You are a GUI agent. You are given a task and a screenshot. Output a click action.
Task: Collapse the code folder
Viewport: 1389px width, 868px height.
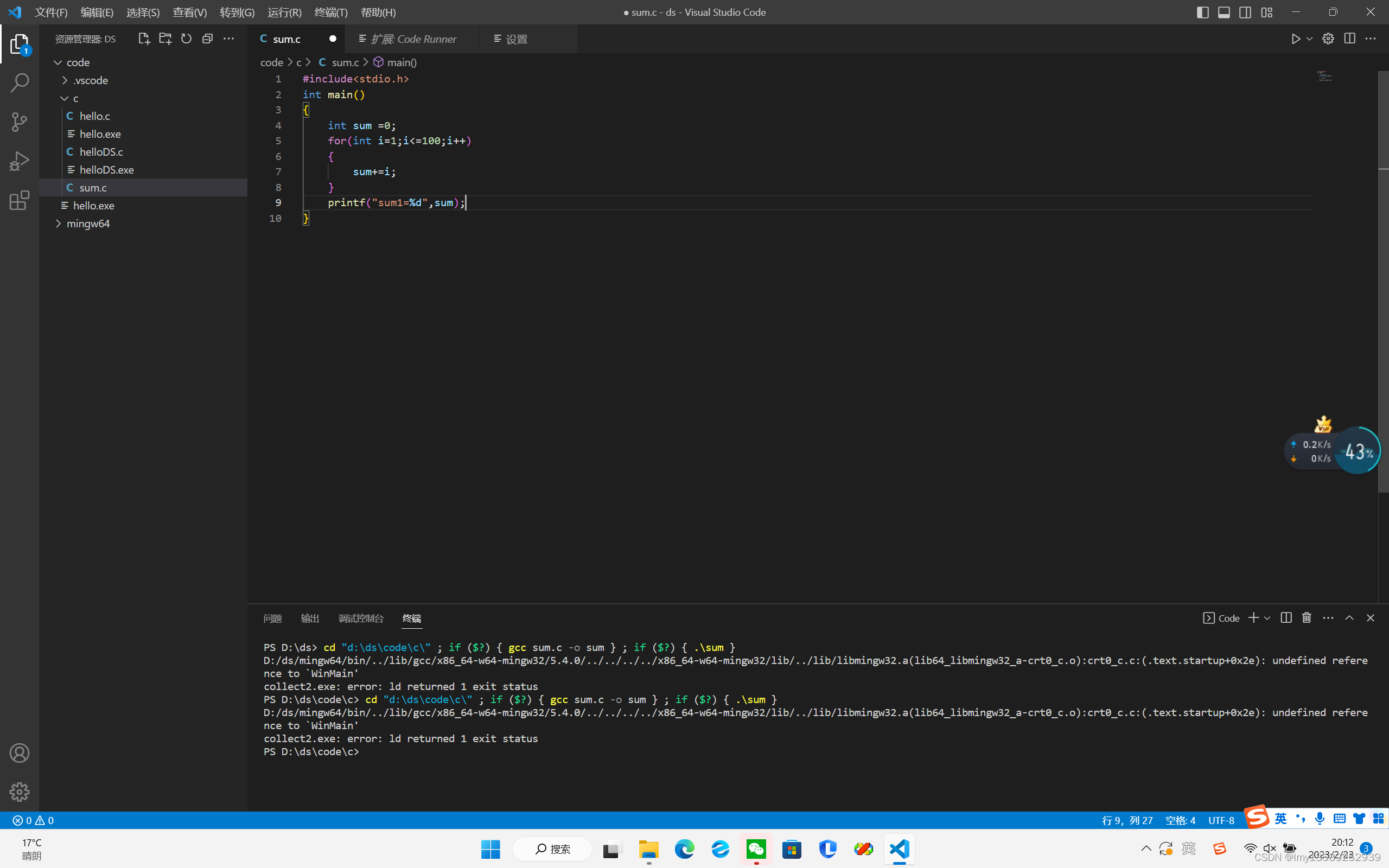click(143, 62)
